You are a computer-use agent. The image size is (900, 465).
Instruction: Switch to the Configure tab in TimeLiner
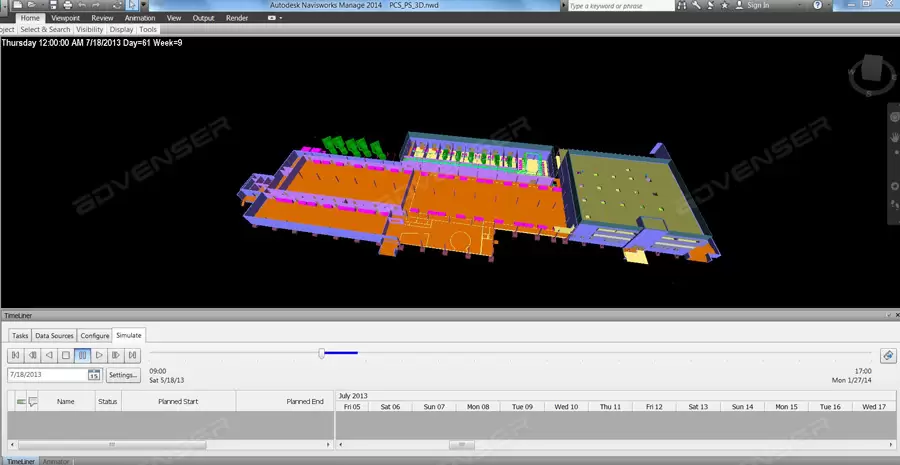[95, 335]
